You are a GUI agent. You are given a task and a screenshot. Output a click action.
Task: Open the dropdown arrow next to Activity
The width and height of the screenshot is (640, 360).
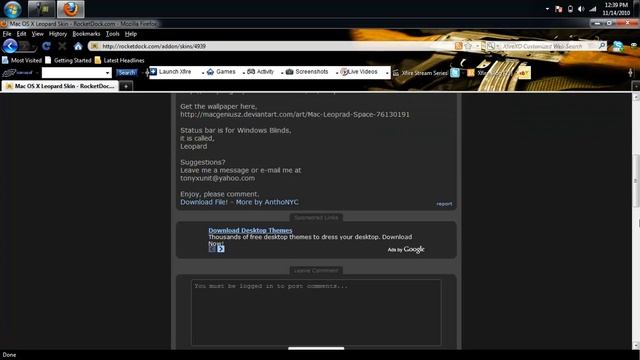pyautogui.click(x=282, y=73)
